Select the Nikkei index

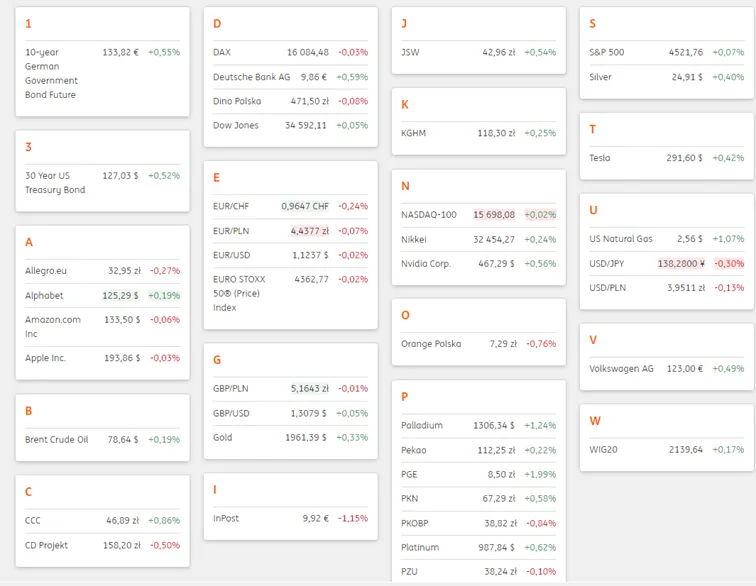pyautogui.click(x=478, y=239)
